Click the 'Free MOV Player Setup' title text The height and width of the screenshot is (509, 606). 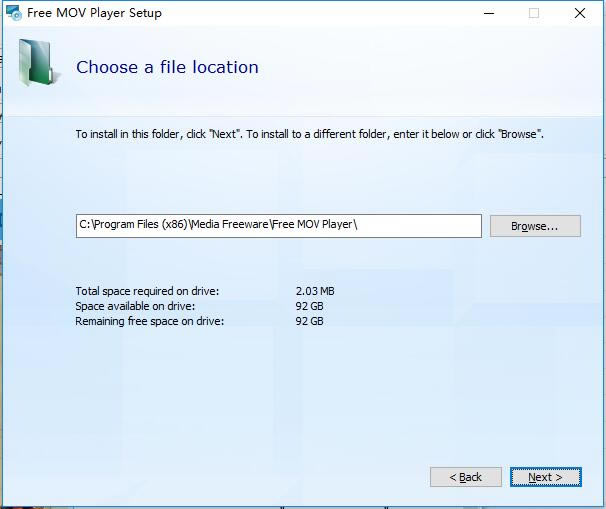pyautogui.click(x=94, y=13)
